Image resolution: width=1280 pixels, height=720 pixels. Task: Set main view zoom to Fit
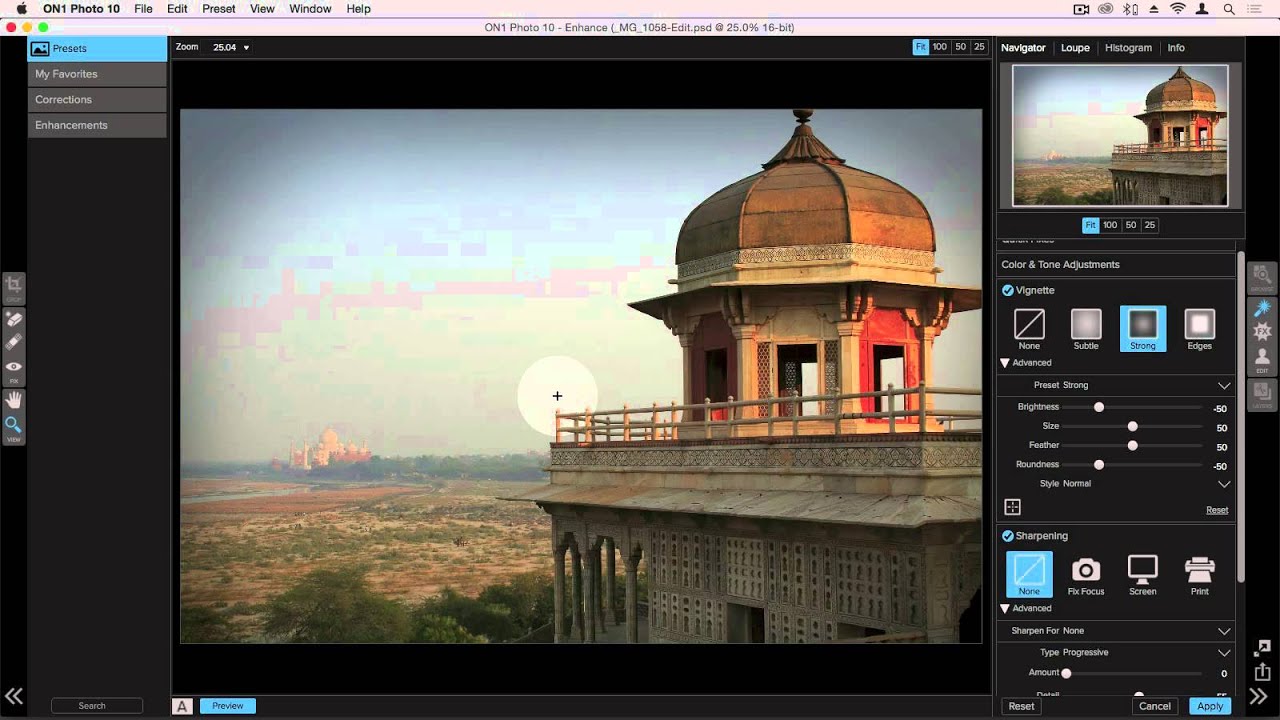[920, 47]
